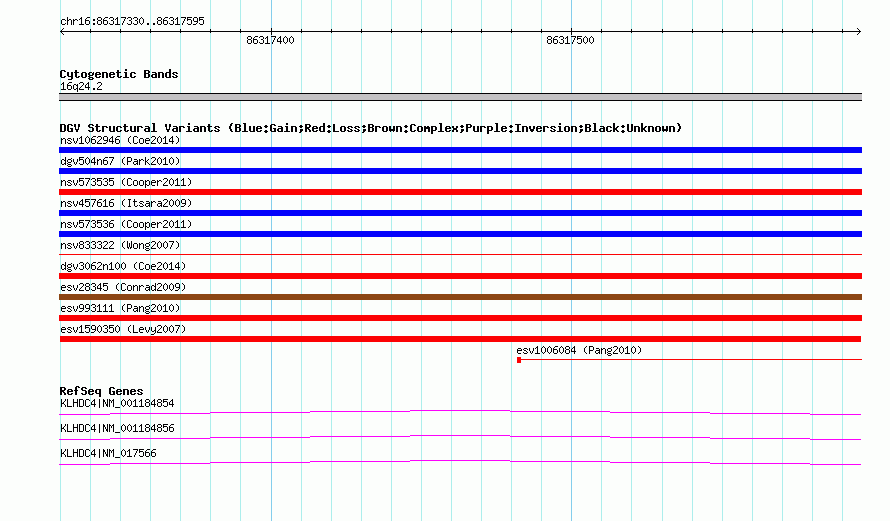
Task: Click the right arrow end of the ruler
Action: (859, 31)
